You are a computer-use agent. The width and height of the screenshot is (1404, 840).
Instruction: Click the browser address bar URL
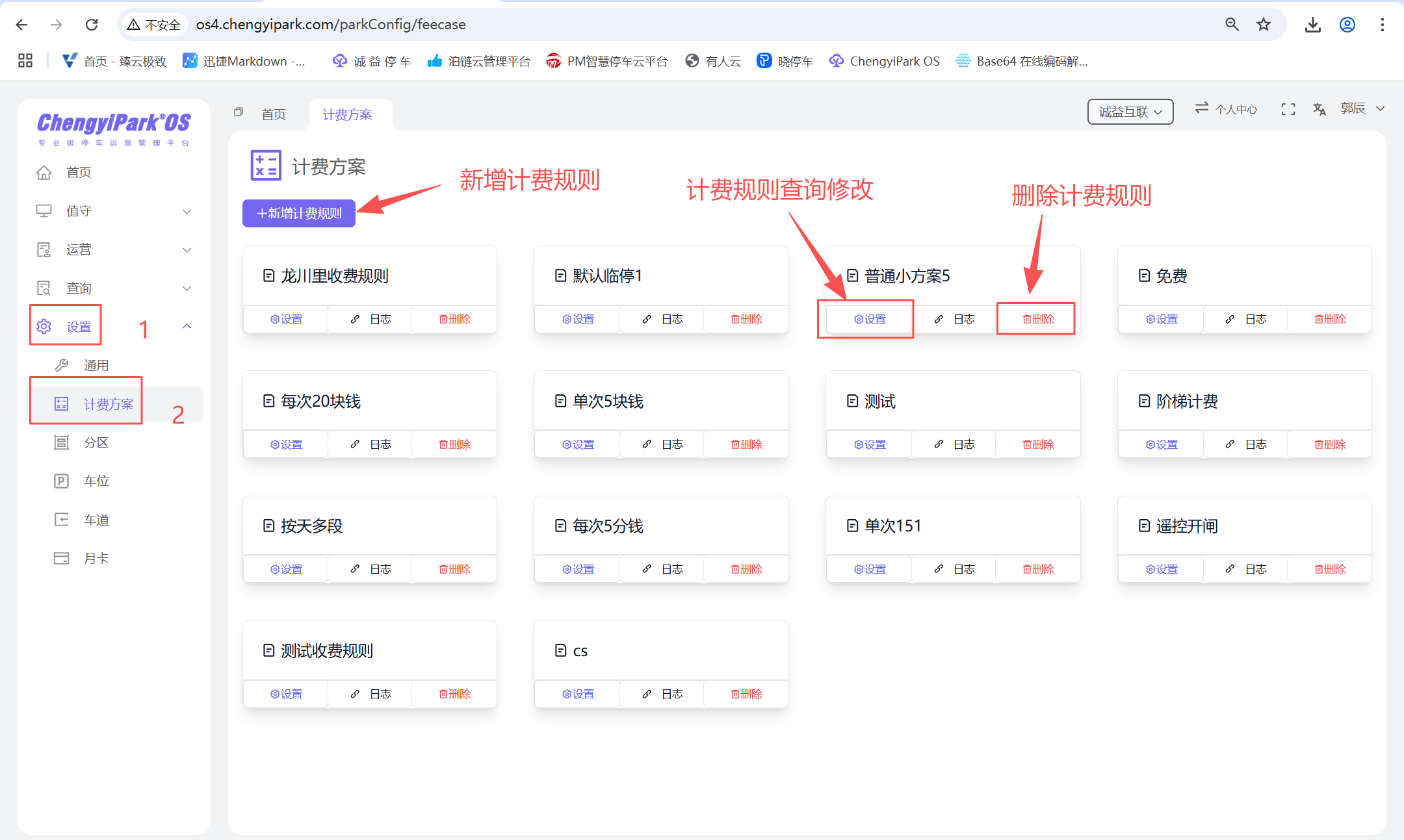(x=331, y=24)
